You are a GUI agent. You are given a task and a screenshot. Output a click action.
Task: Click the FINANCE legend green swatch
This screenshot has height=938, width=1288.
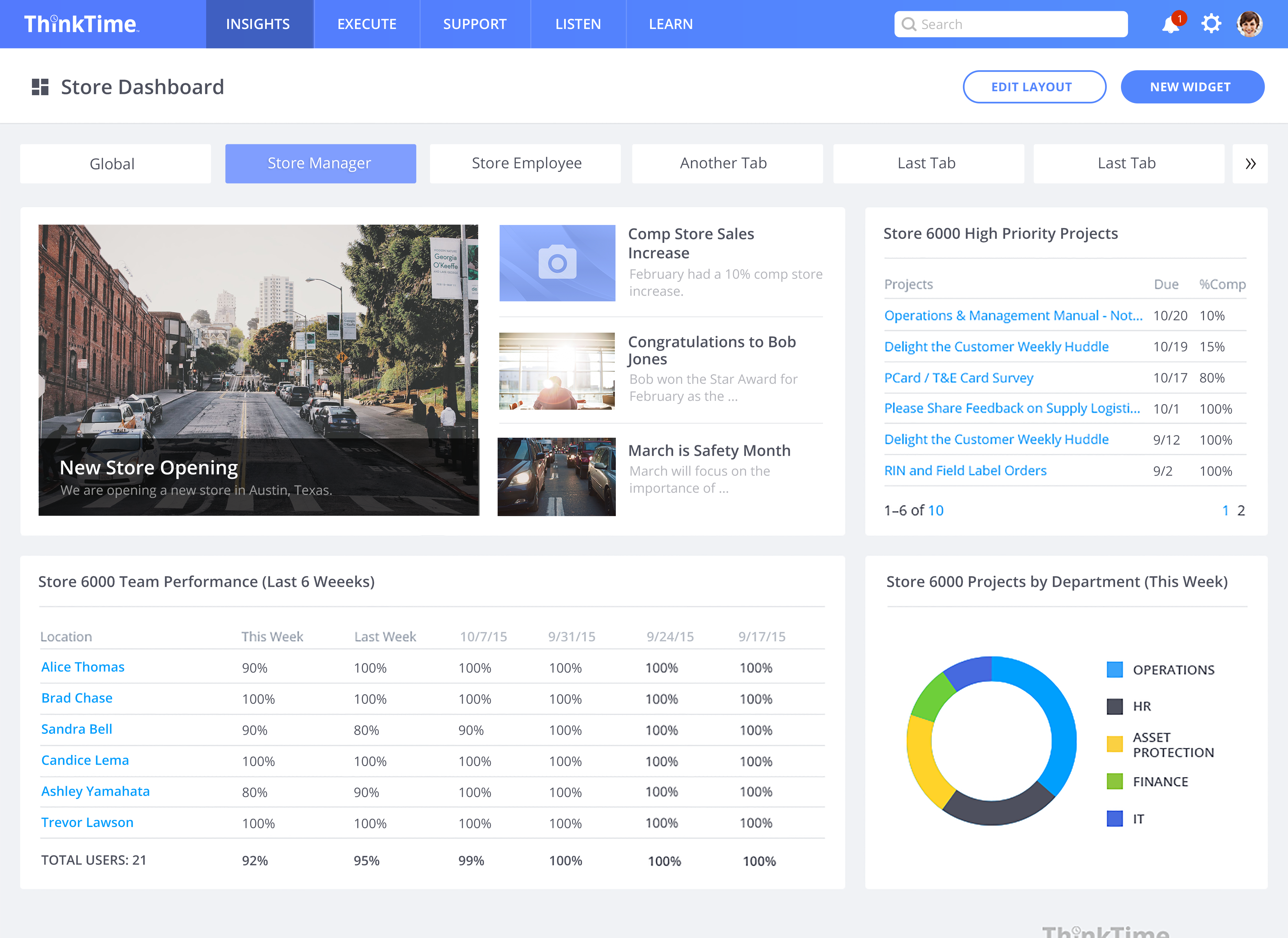point(1114,781)
